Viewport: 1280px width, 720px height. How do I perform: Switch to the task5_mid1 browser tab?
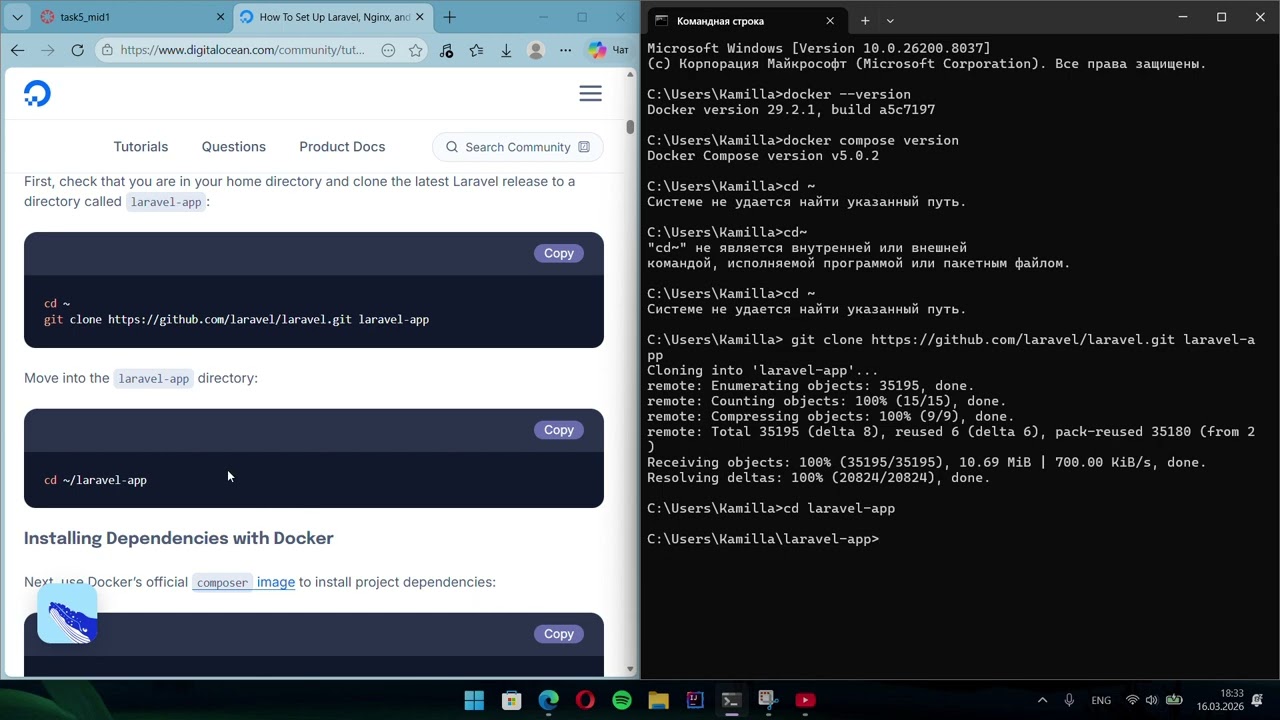click(130, 17)
